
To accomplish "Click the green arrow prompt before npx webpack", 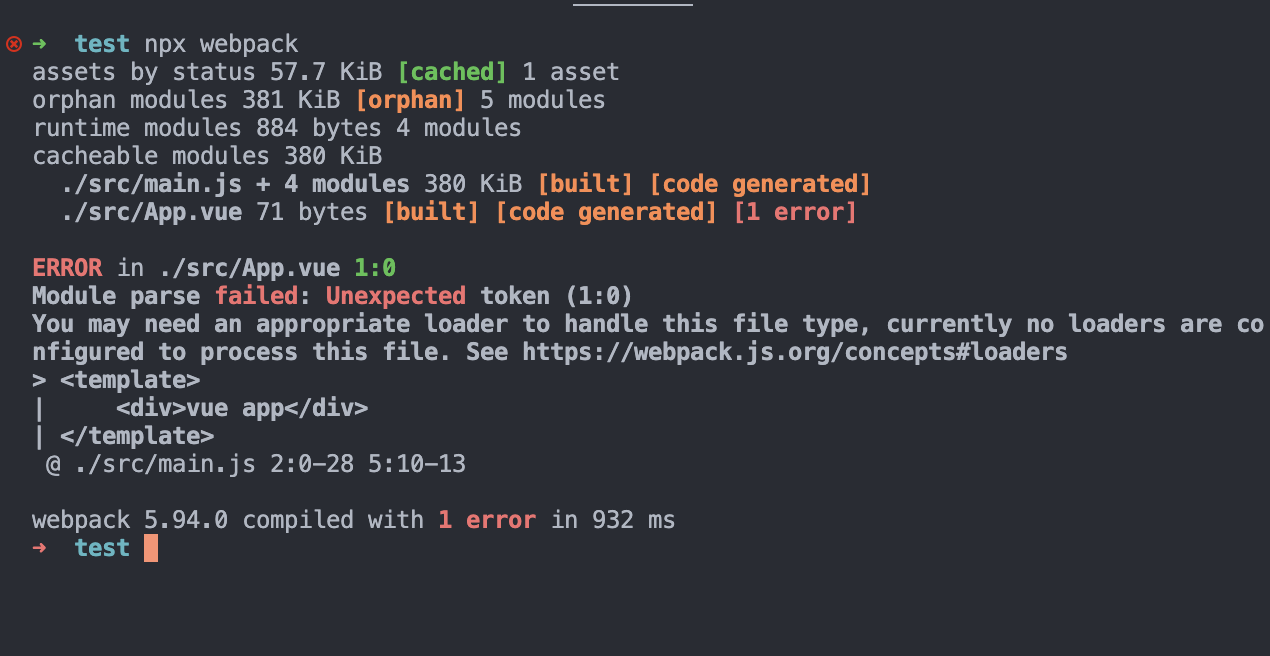I will pyautogui.click(x=39, y=44).
